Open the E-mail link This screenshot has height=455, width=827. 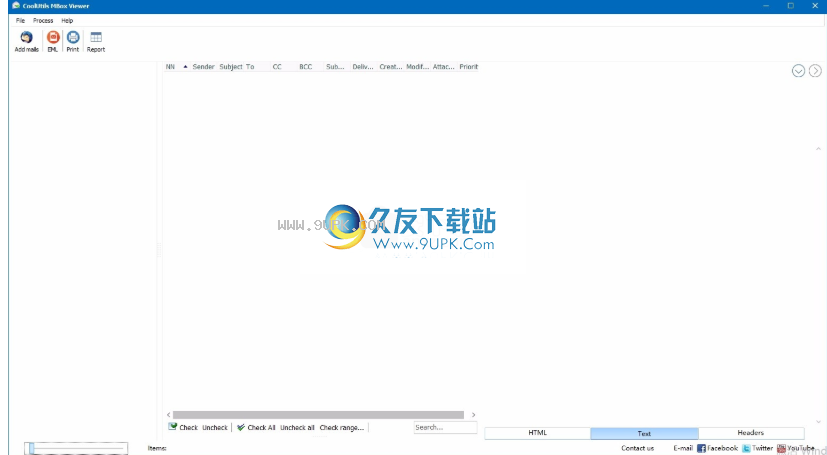click(683, 448)
